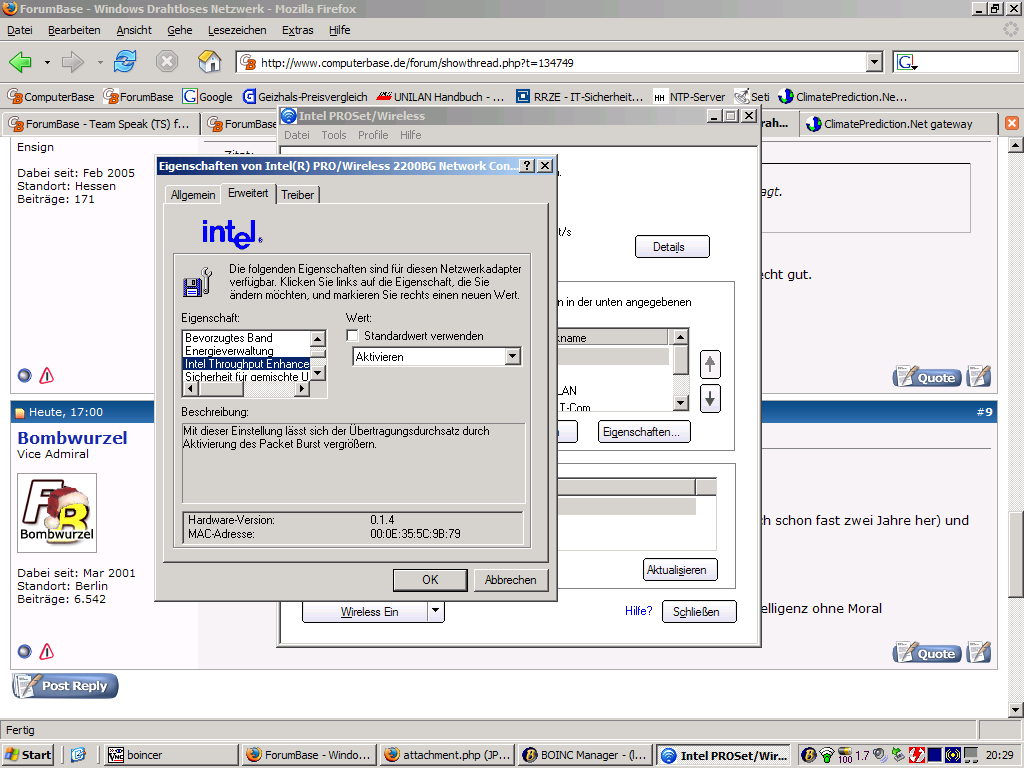
Task: Open the URL history dropdown arrow
Action: pos(874,63)
